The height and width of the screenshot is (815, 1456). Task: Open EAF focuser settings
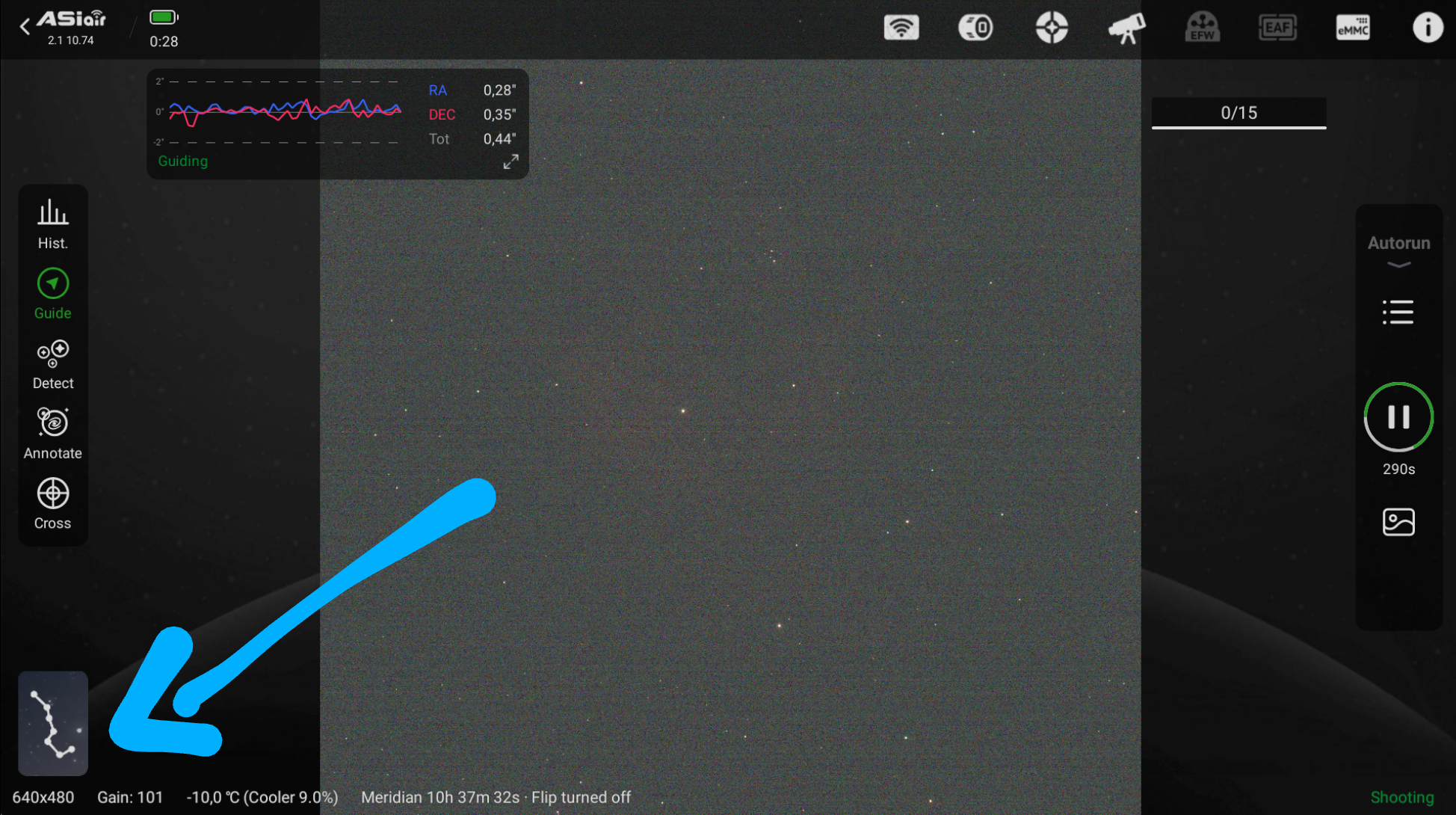coord(1277,28)
